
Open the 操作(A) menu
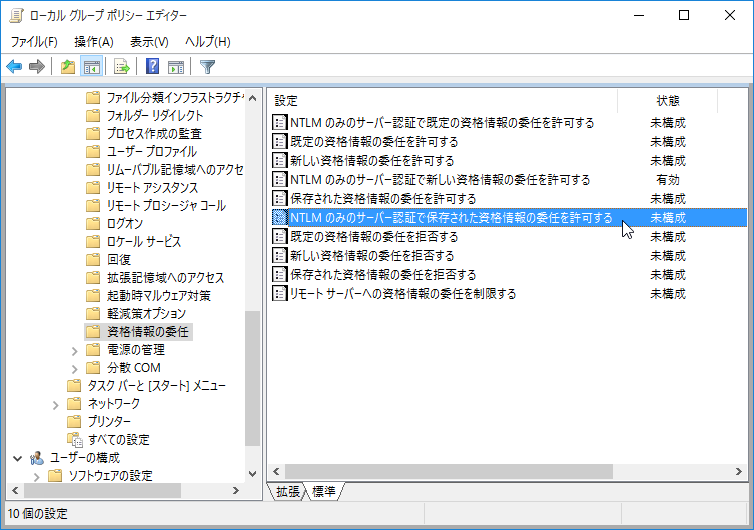pyautogui.click(x=94, y=42)
